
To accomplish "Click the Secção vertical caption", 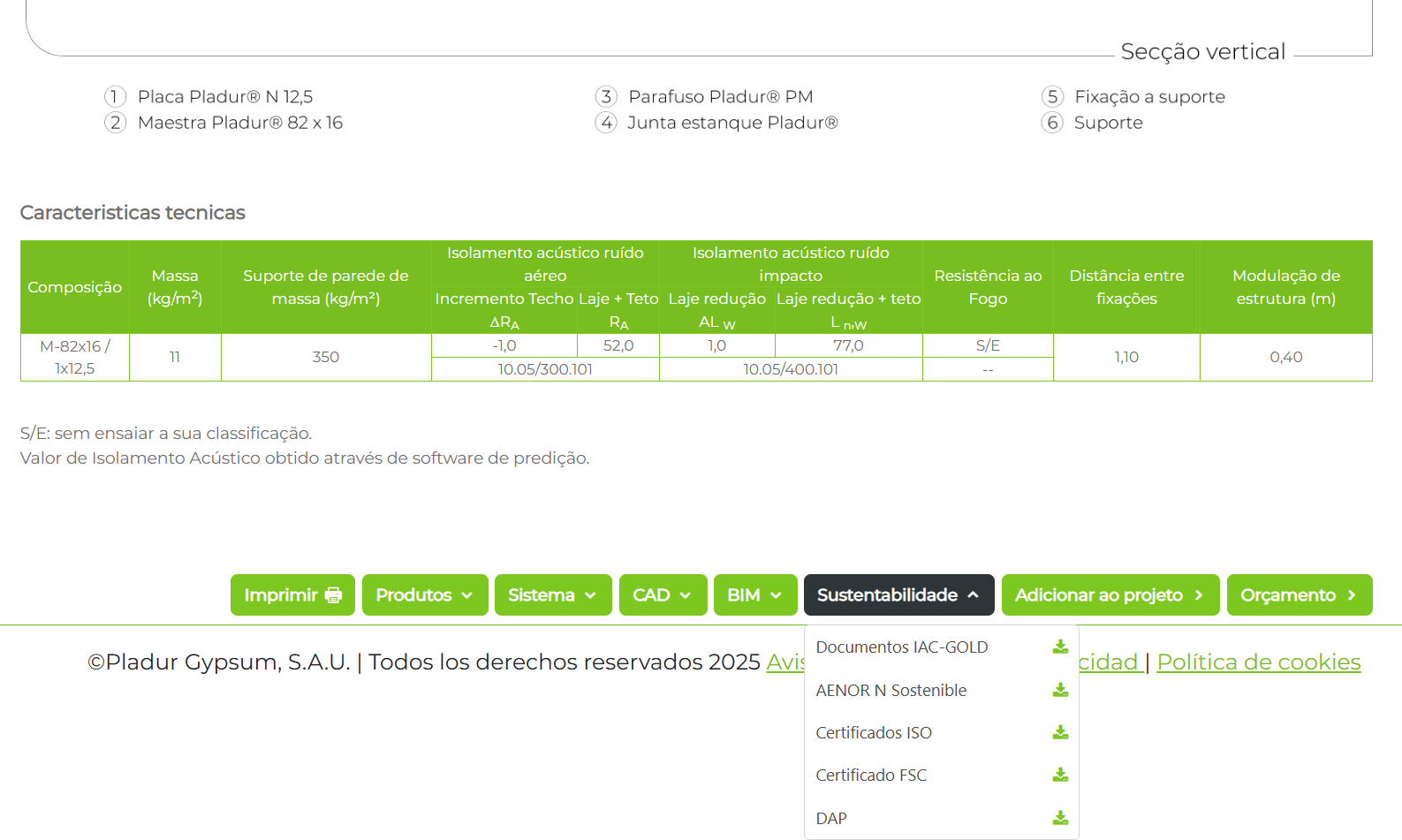I will (x=1203, y=51).
